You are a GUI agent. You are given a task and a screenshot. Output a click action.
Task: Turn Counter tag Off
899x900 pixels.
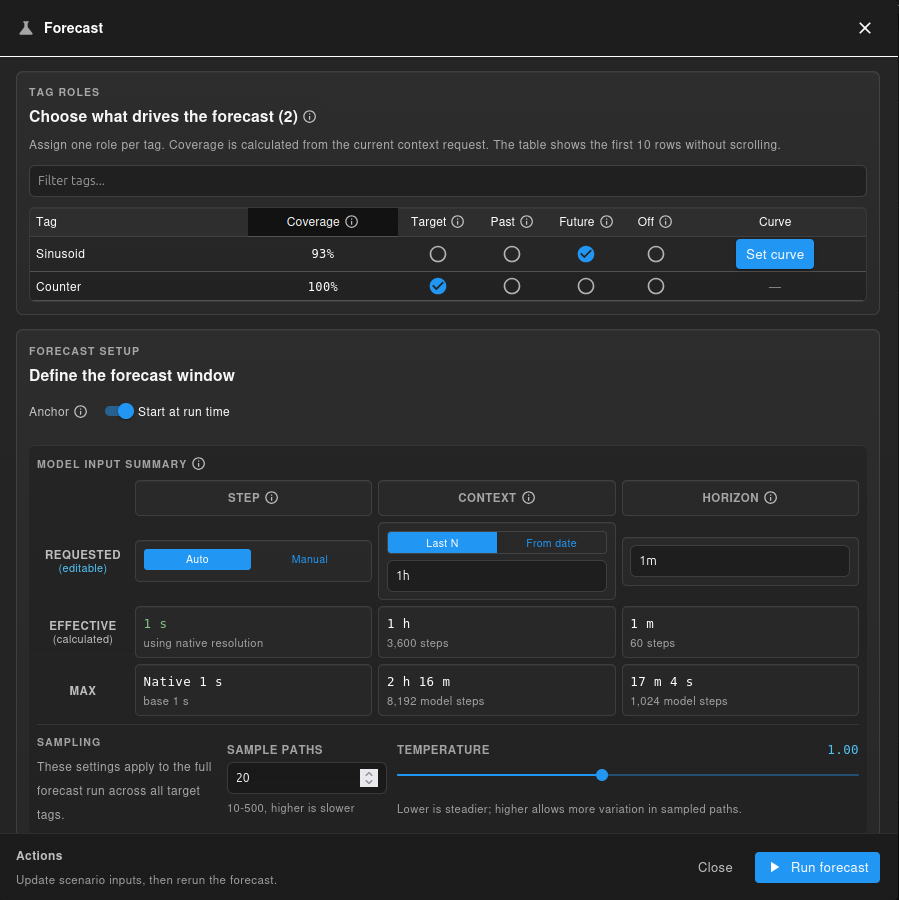(656, 286)
